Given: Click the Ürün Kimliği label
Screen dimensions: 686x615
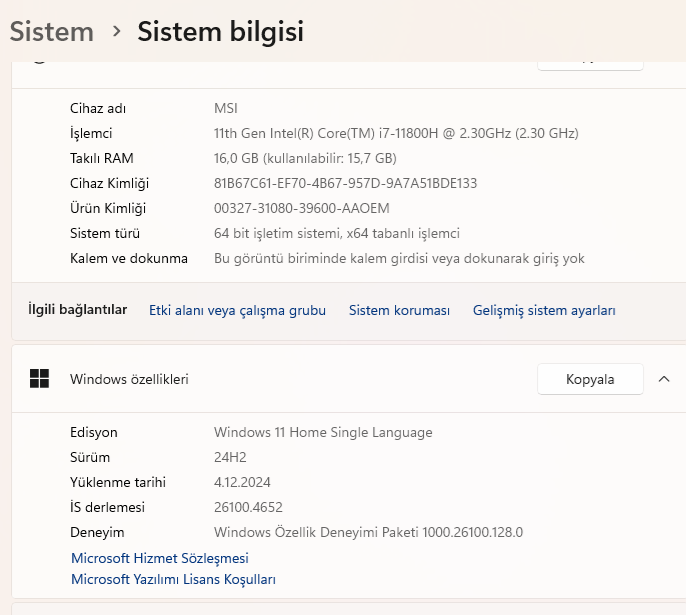Looking at the screenshot, I should (108, 208).
